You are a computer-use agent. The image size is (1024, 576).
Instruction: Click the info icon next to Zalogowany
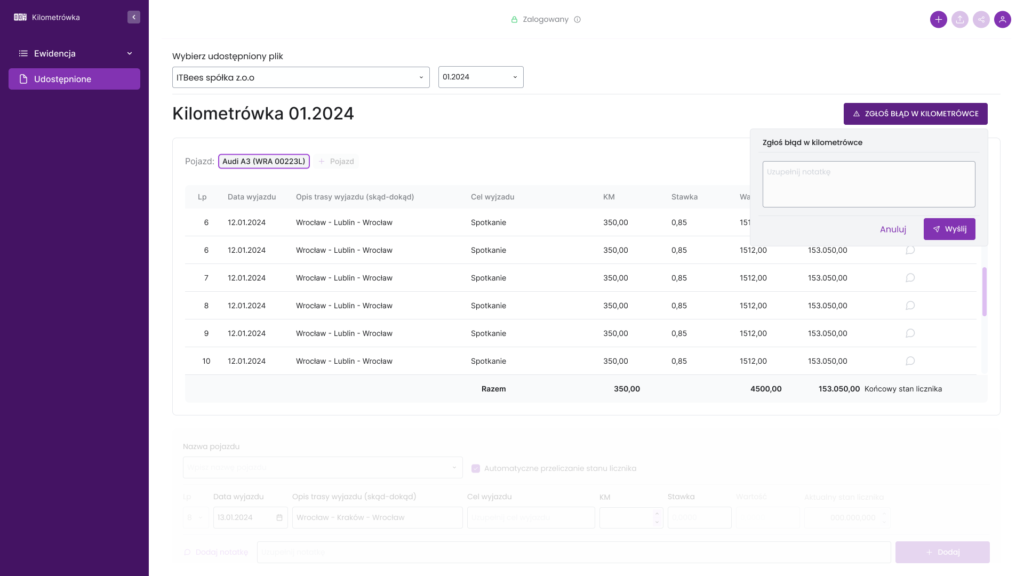577,19
